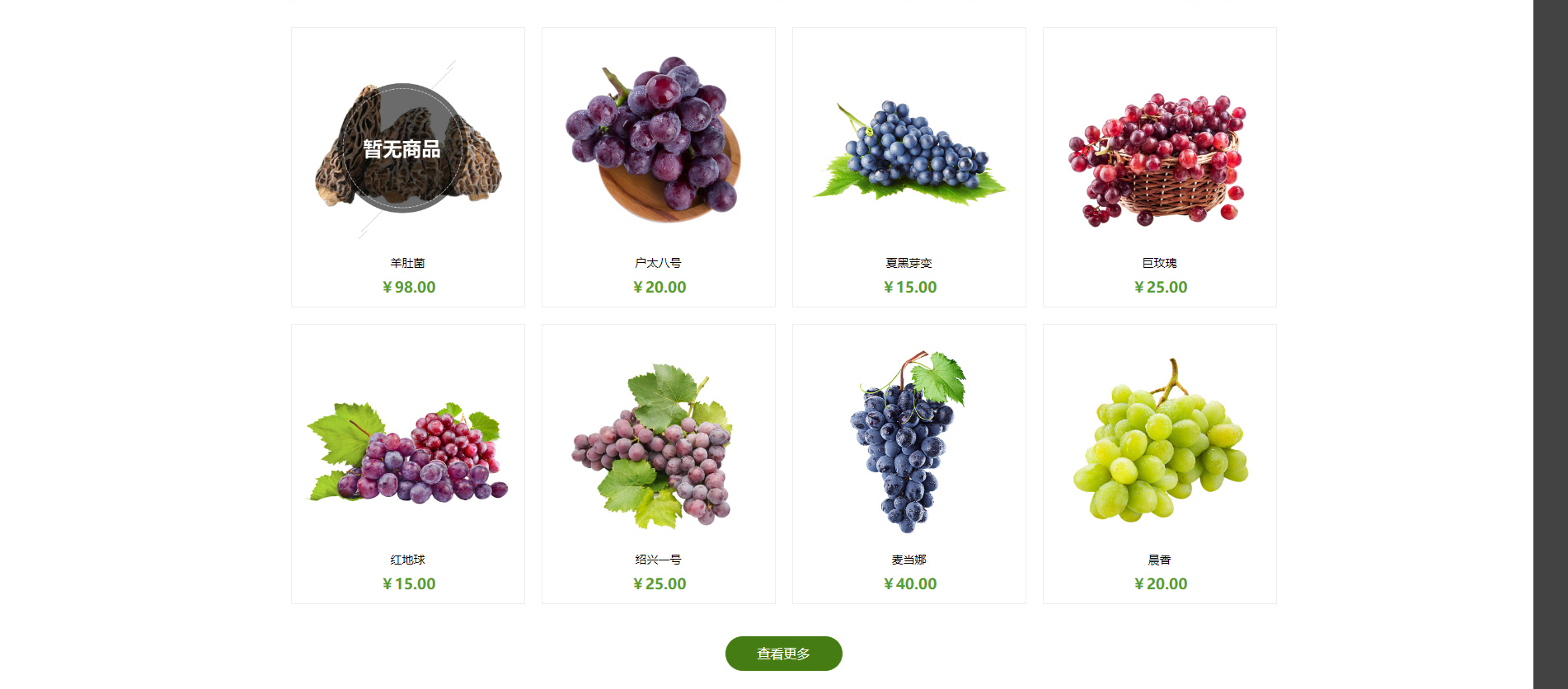
Task: Click the dark vertical scrollbar on the right
Action: click(1551, 344)
